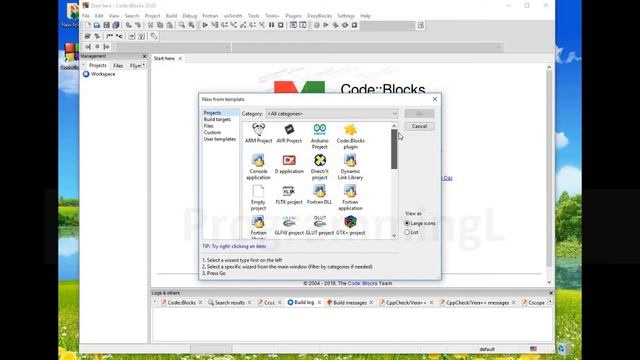The height and width of the screenshot is (360, 640).
Task: Click the Find magnifier toolbar icon
Action: pyautogui.click(x=182, y=25)
